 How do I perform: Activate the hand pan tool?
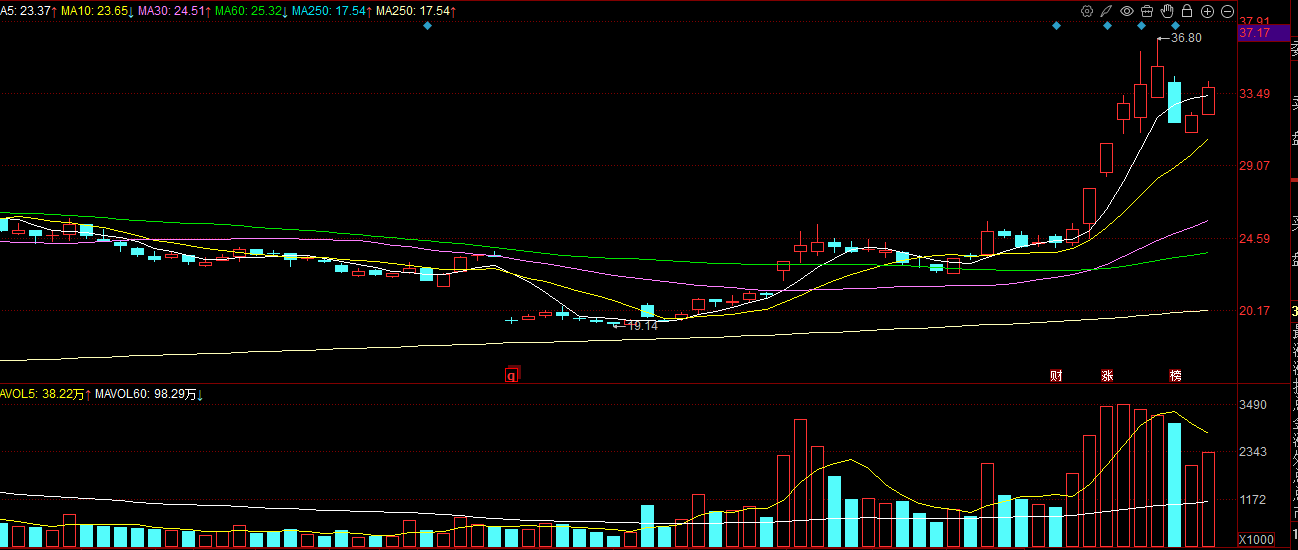coord(1166,11)
